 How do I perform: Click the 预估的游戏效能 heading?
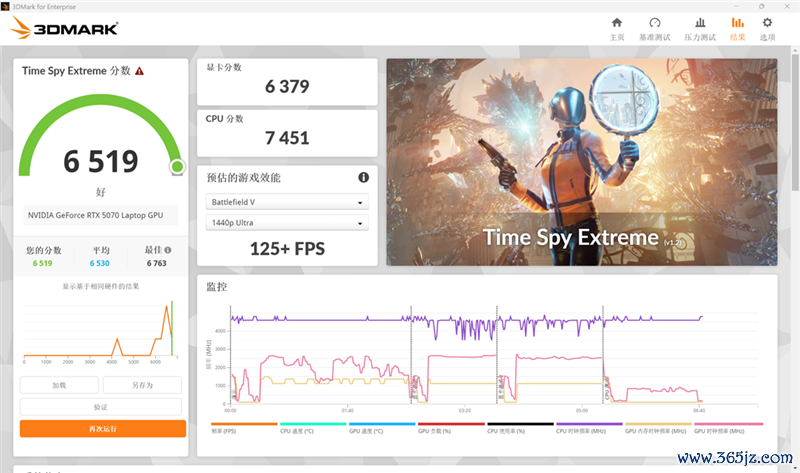243,178
